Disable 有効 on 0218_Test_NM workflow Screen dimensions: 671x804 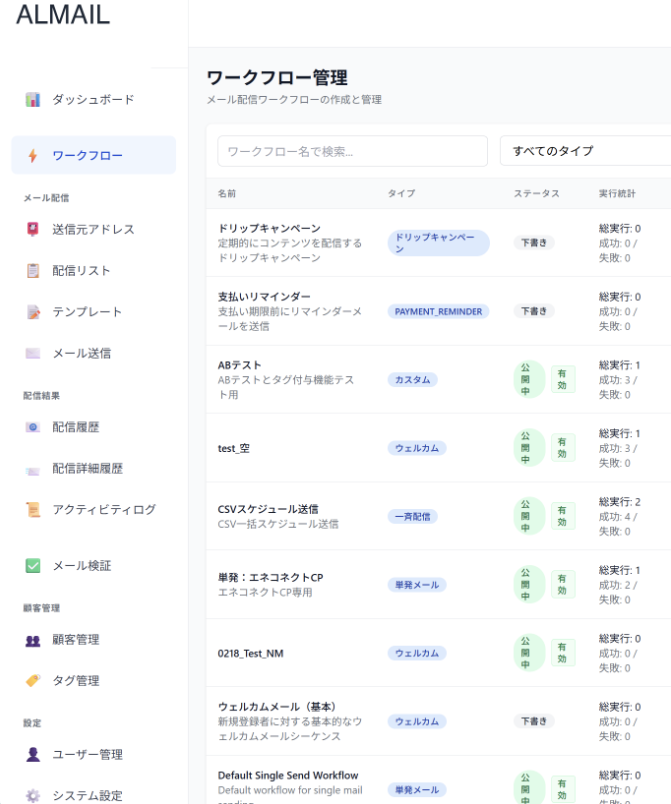click(562, 652)
